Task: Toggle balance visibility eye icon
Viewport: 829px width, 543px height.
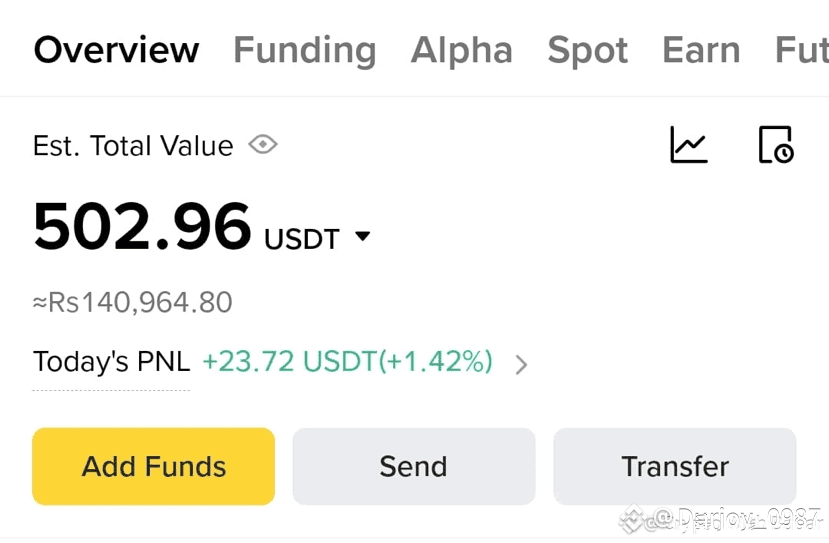Action: coord(263,145)
